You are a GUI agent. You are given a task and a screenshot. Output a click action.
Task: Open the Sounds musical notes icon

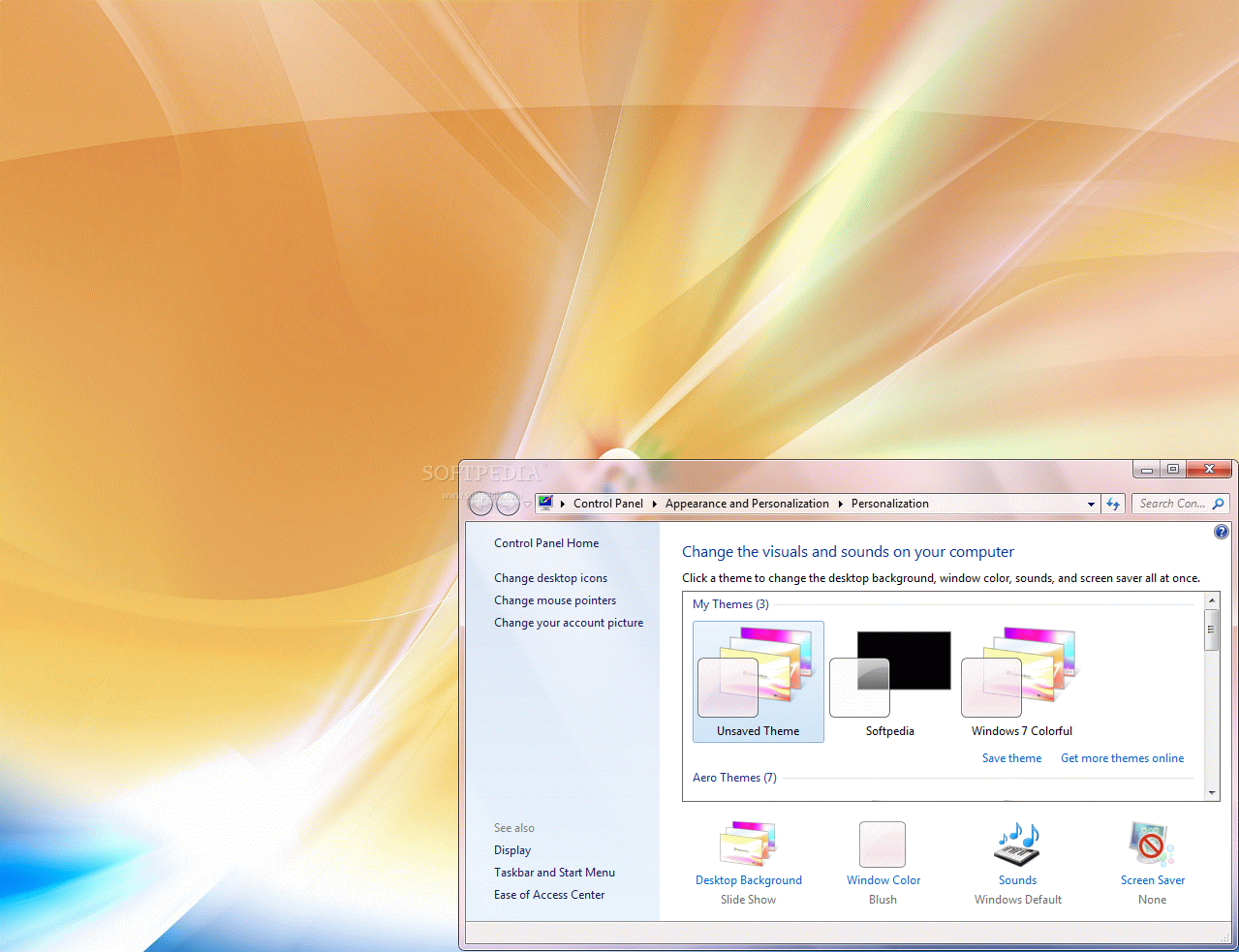point(1017,844)
